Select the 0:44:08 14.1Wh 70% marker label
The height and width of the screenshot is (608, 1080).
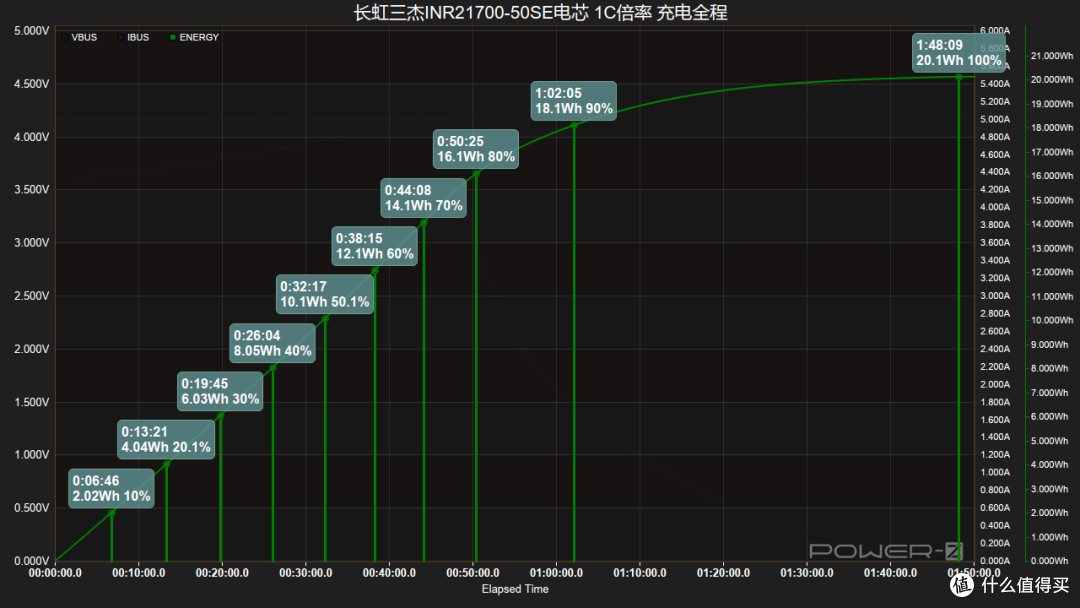pyautogui.click(x=423, y=198)
